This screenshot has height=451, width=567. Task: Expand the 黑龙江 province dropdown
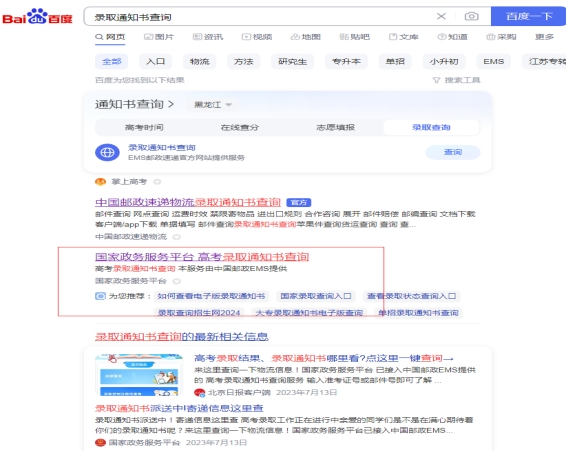[213, 105]
